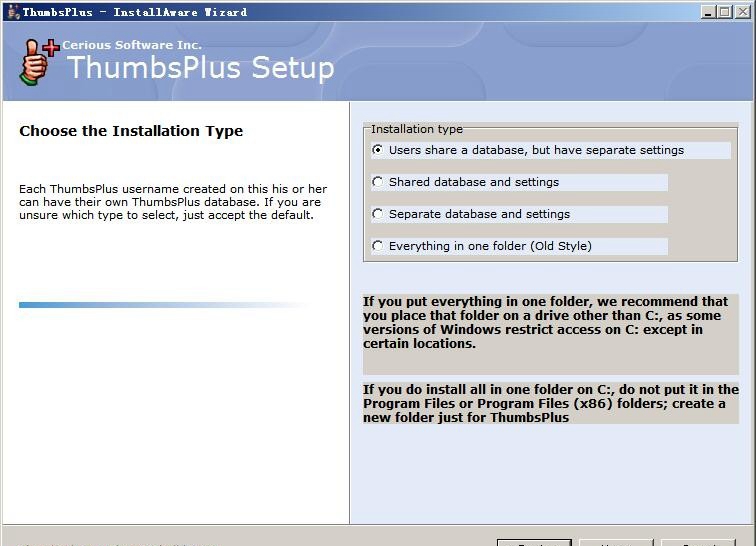Viewport: 756px width, 546px height.
Task: Click the 'Choose the Installation Type' heading
Action: coord(131,131)
